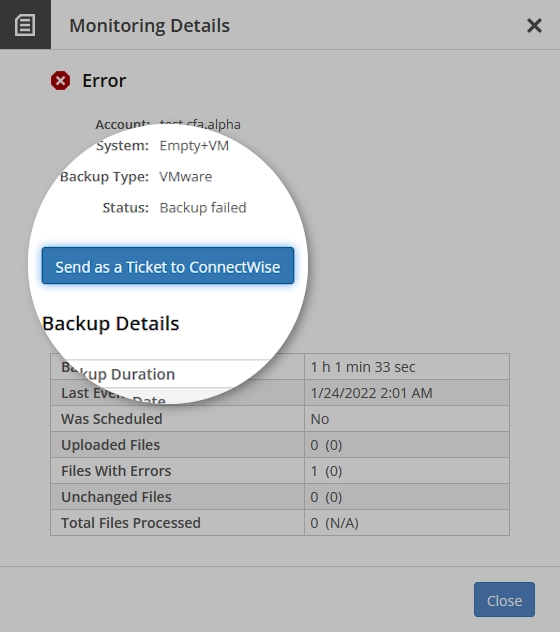Click the Monitoring Details document icon
This screenshot has height=632, width=560.
coord(25,25)
